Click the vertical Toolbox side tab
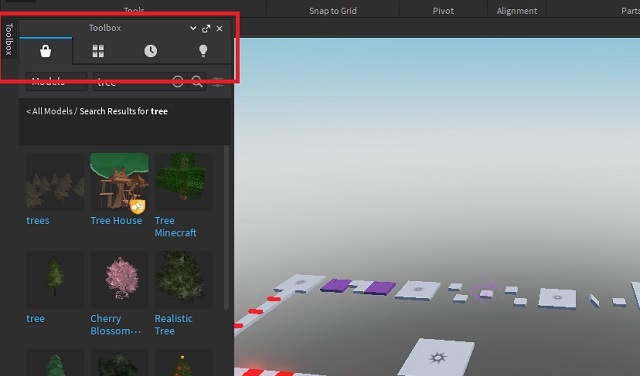This screenshot has width=640, height=376. pyautogui.click(x=9, y=39)
